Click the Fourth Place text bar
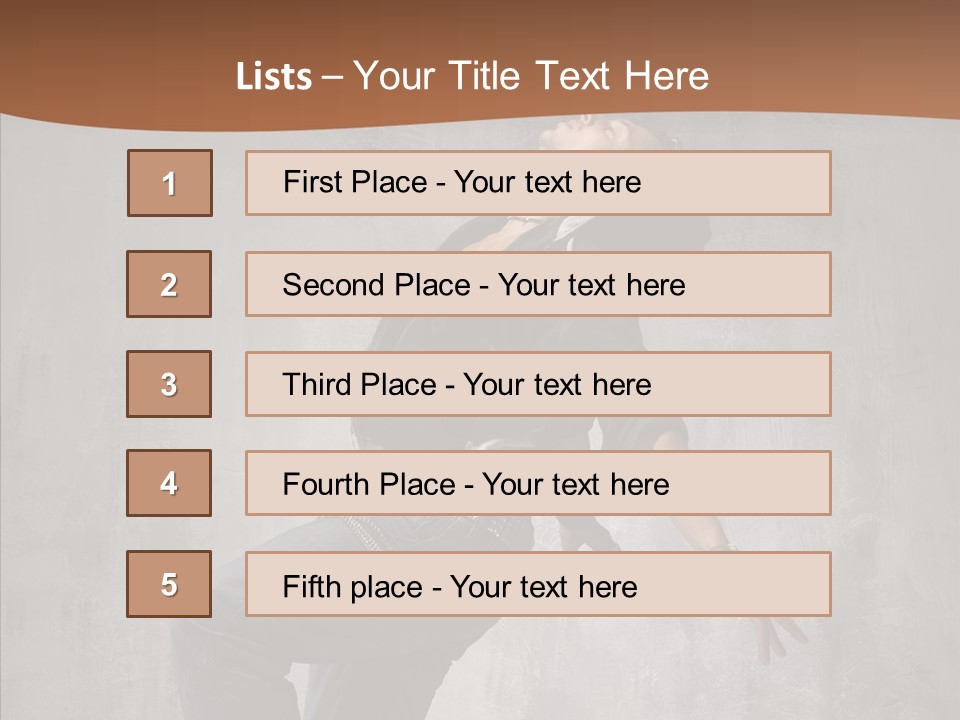 (x=538, y=484)
